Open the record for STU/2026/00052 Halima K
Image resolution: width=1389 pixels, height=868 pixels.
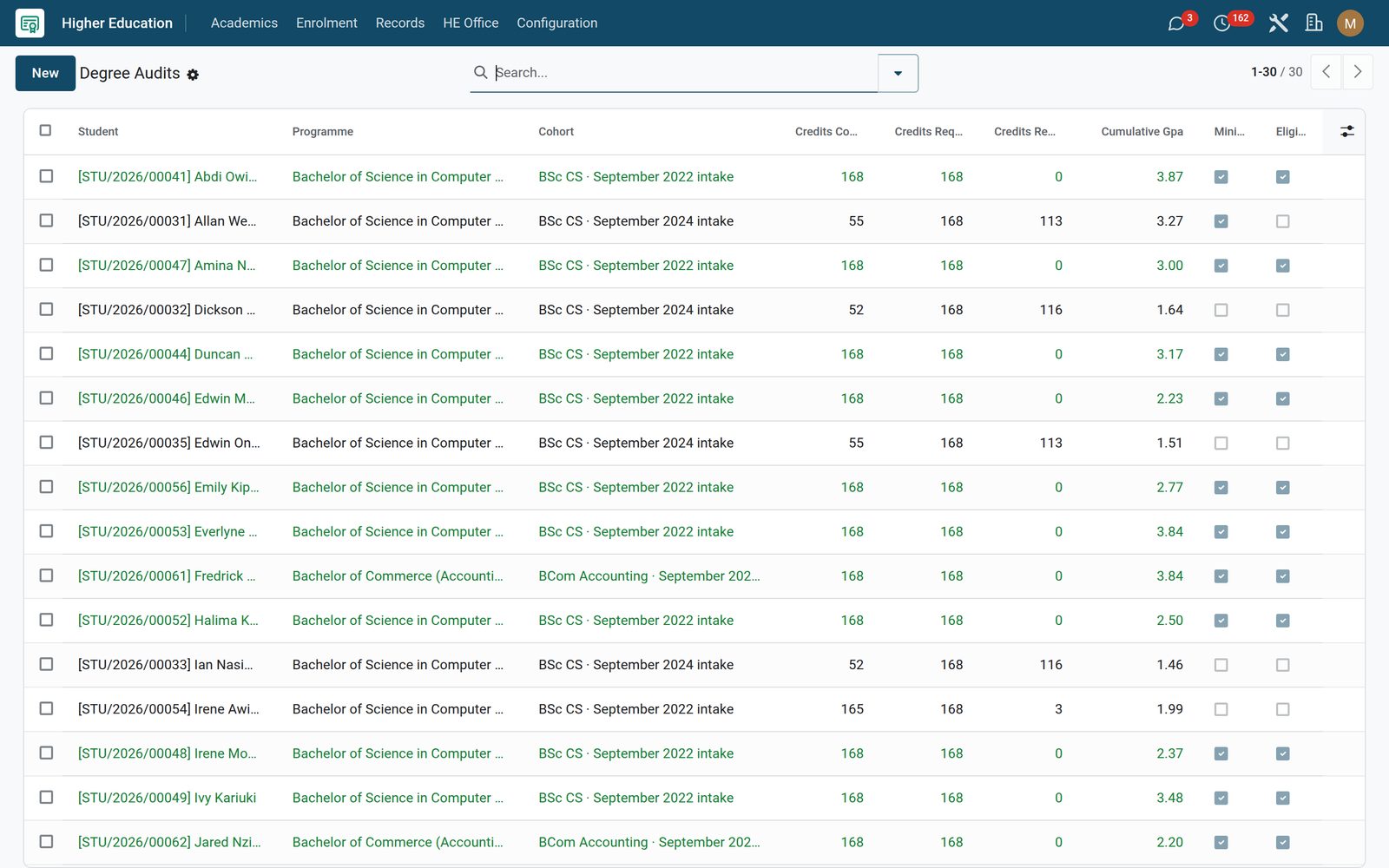click(168, 621)
